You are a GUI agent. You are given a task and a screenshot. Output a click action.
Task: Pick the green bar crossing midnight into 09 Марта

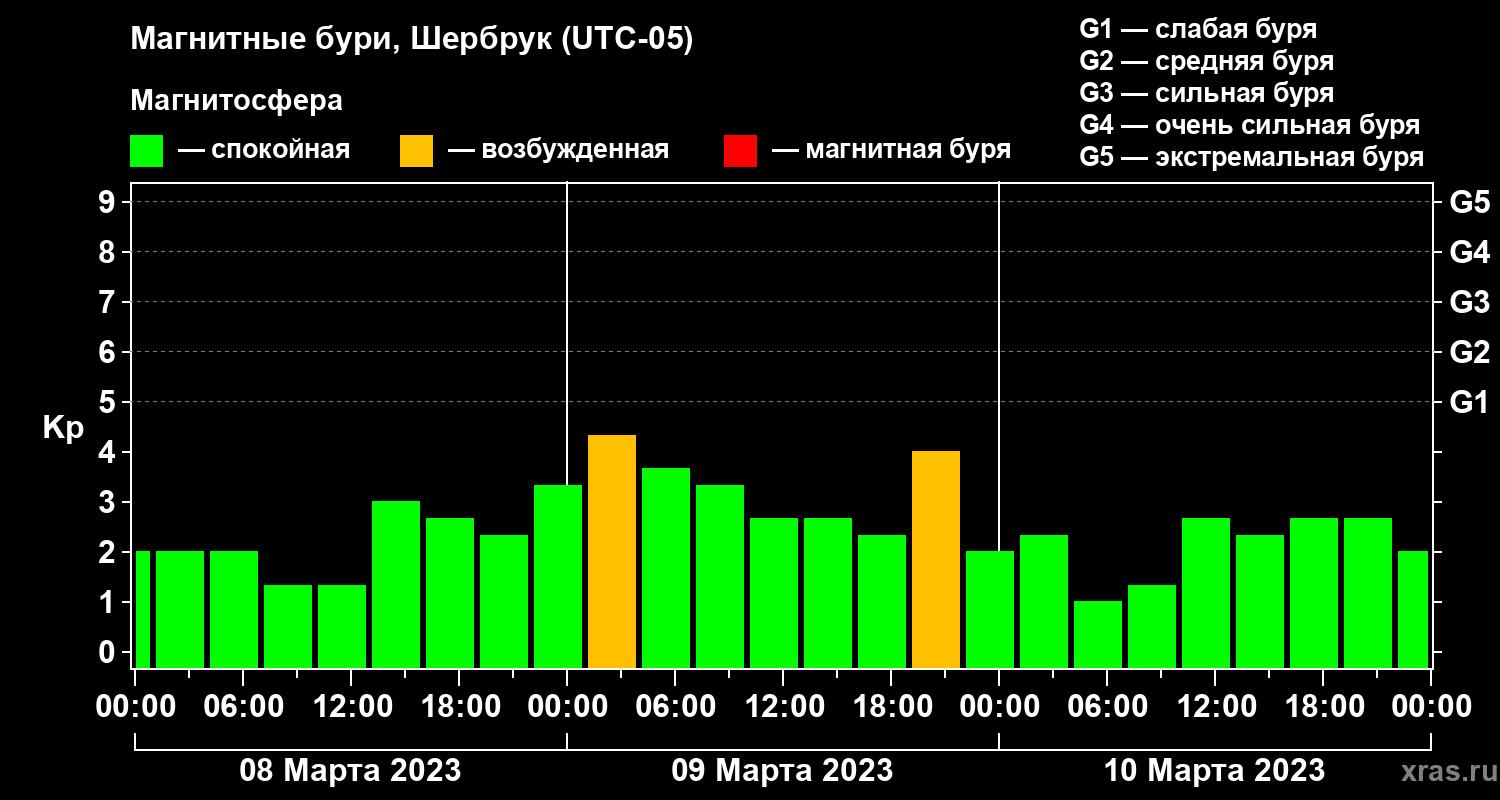click(x=558, y=576)
